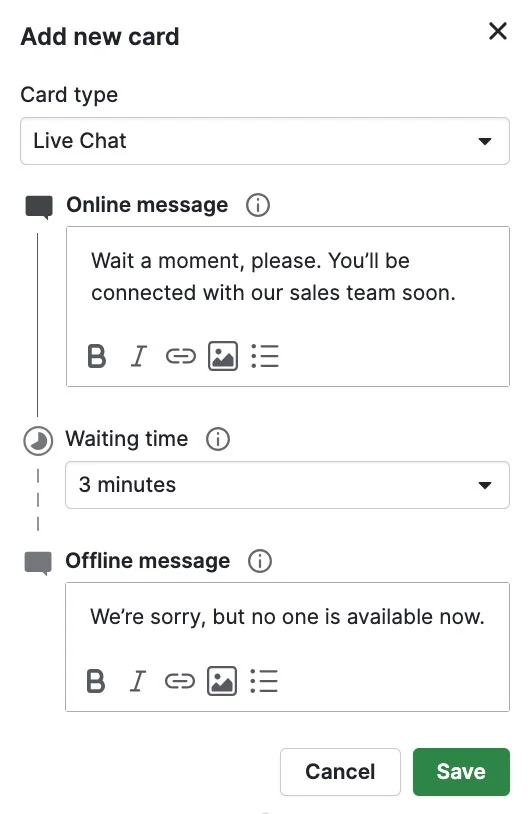Apply italic in Offline message editor

(137, 681)
